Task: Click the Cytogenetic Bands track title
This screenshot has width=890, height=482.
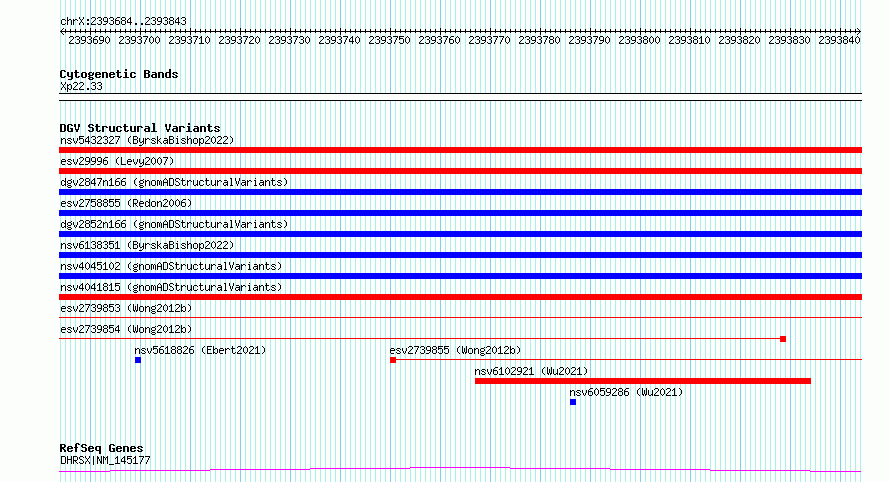Action: pos(119,74)
